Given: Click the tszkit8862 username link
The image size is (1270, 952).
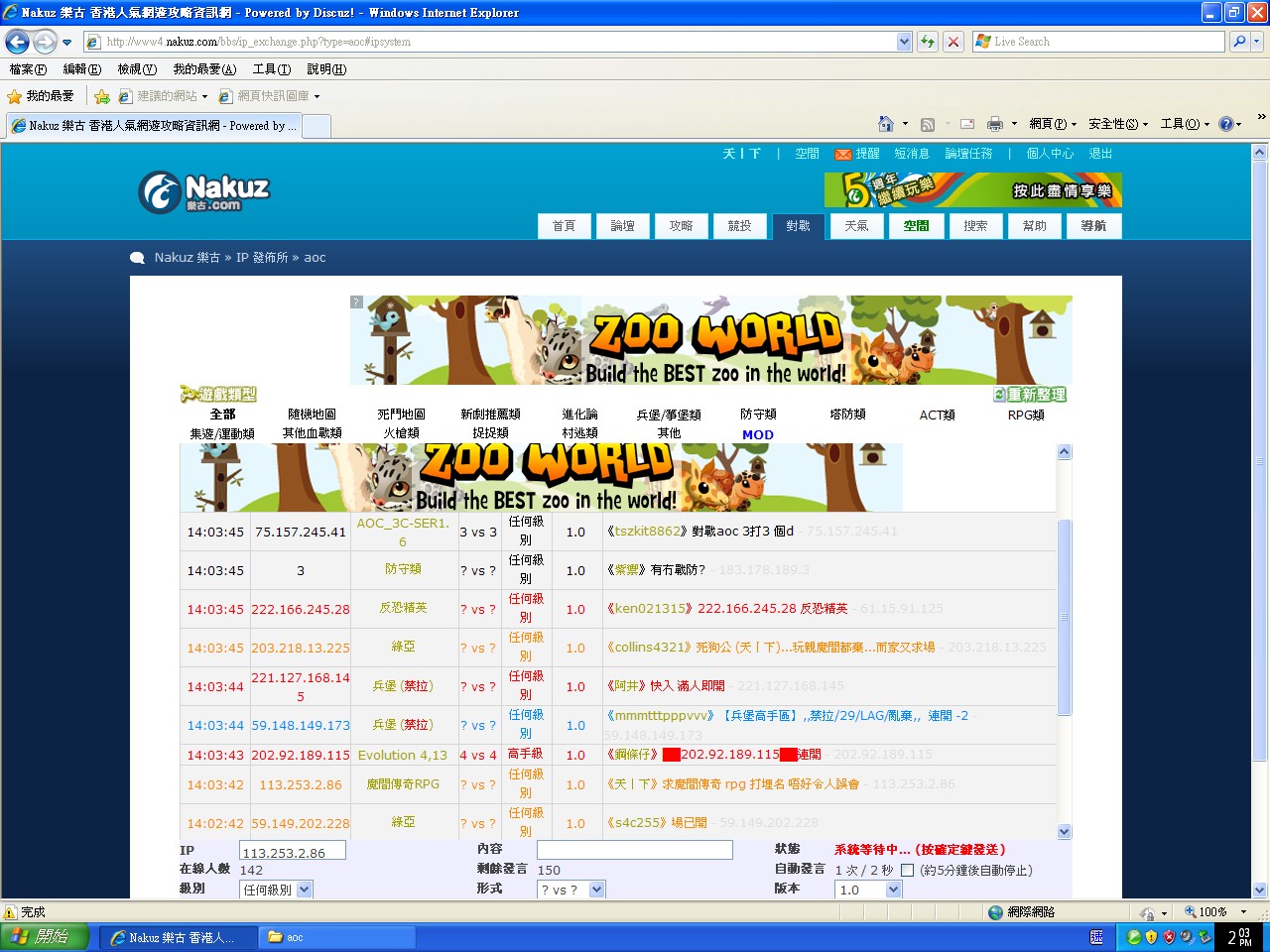Looking at the screenshot, I should tap(648, 532).
